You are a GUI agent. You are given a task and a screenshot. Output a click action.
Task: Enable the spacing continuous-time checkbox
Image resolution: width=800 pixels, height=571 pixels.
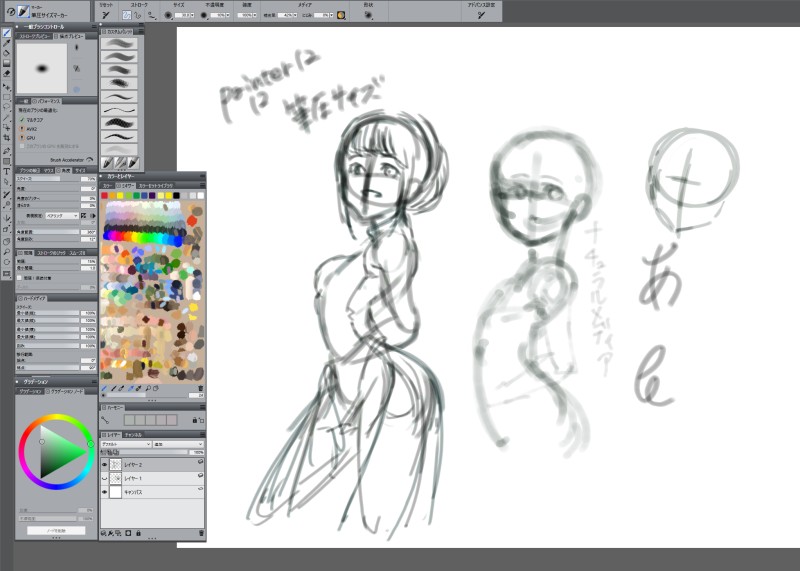point(19,278)
